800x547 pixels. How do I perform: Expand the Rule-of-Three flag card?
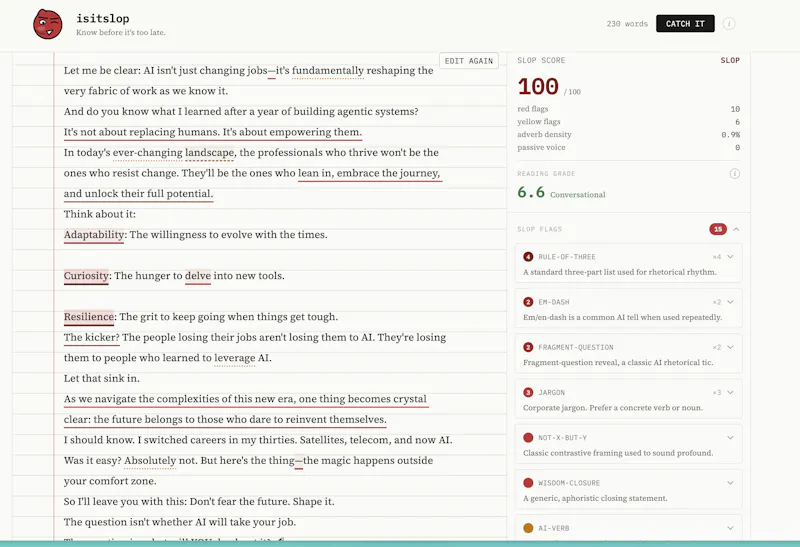pyautogui.click(x=730, y=257)
